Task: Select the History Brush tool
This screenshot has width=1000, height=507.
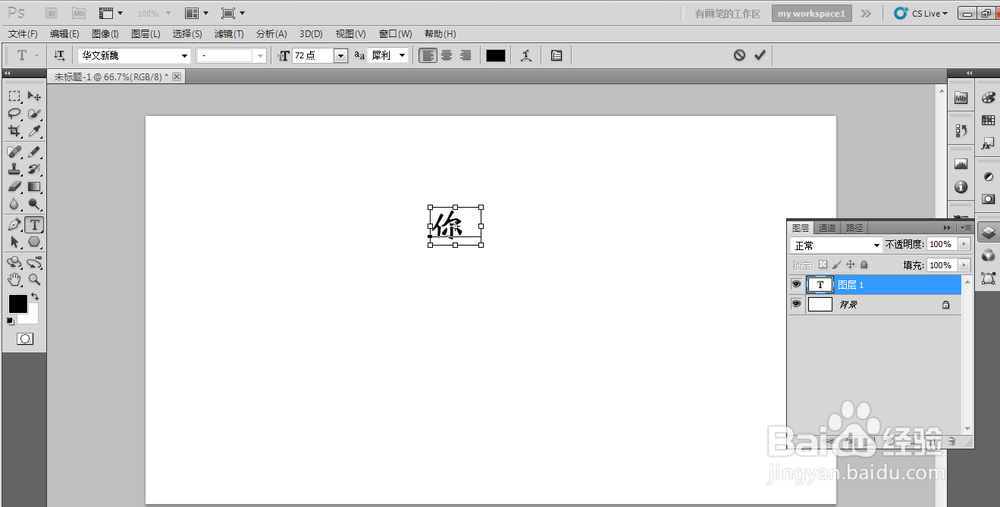Action: point(34,170)
